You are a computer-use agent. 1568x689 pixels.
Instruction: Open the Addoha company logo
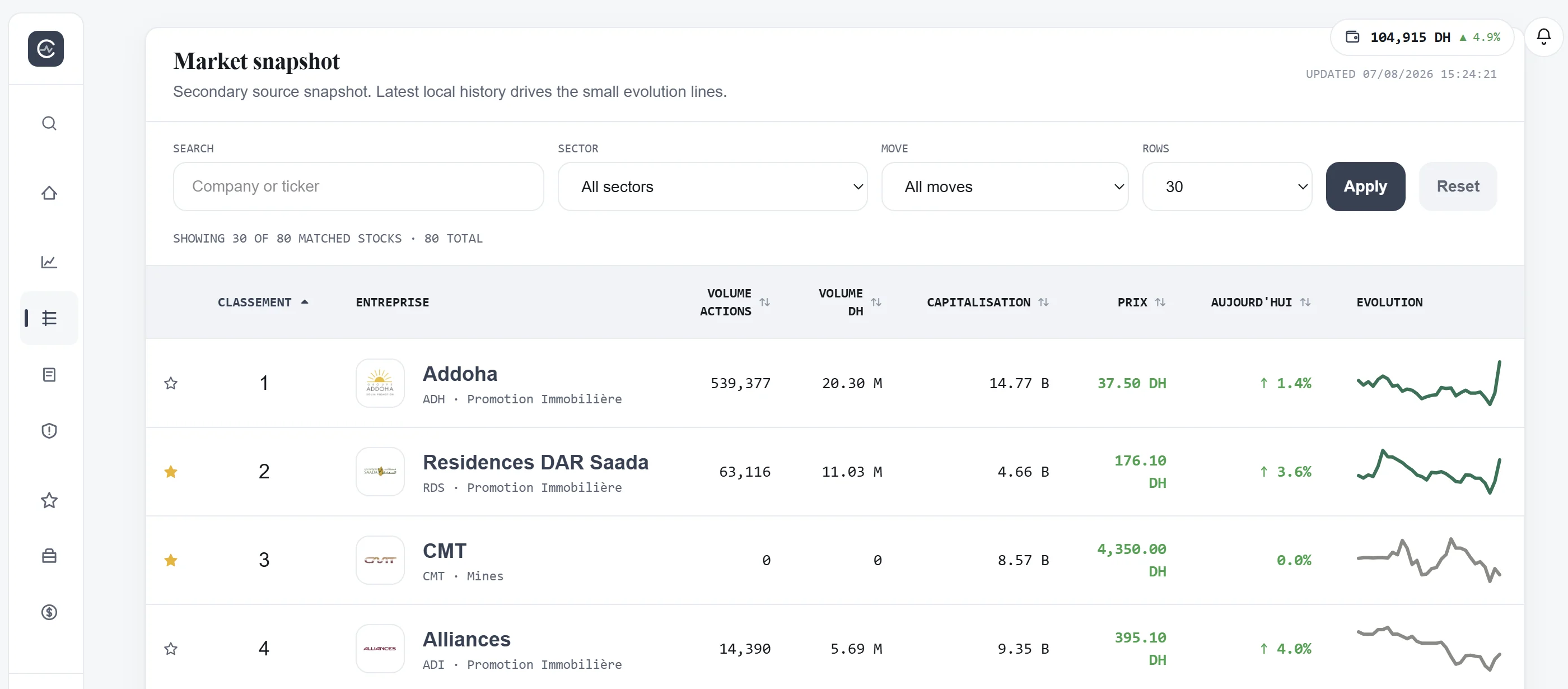click(380, 383)
